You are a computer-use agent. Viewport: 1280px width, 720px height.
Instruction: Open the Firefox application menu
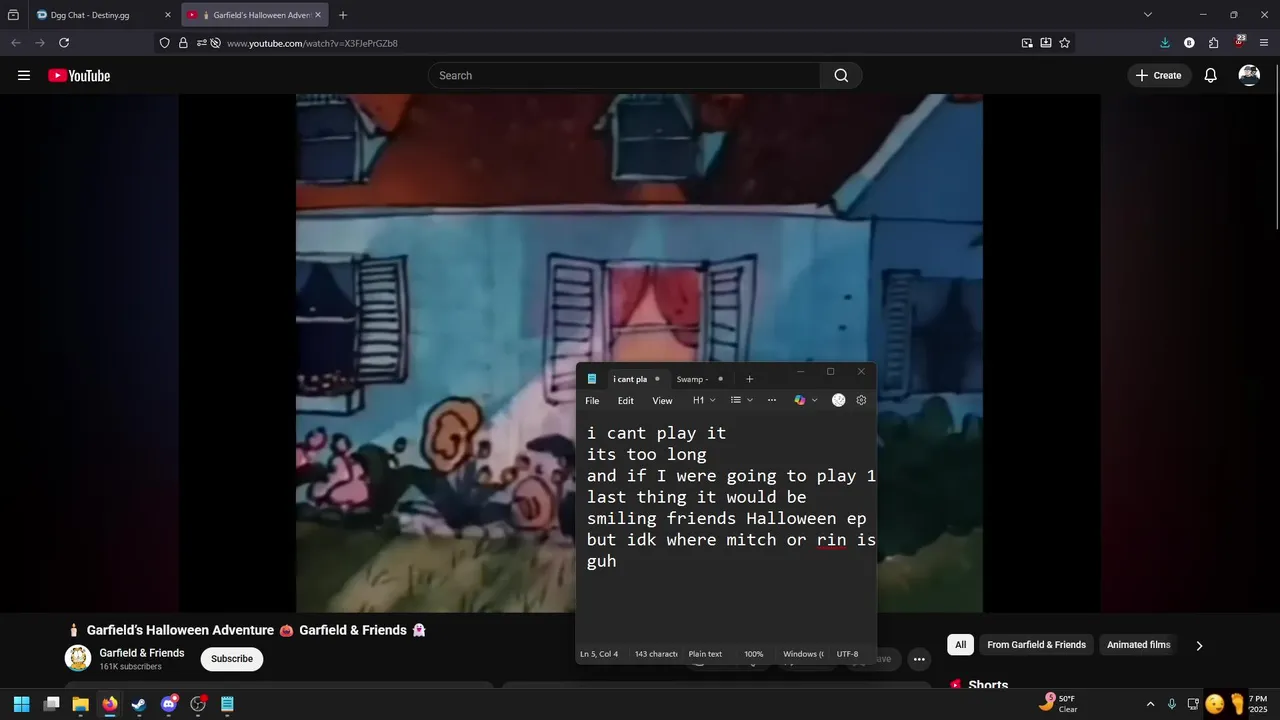click(x=1264, y=43)
